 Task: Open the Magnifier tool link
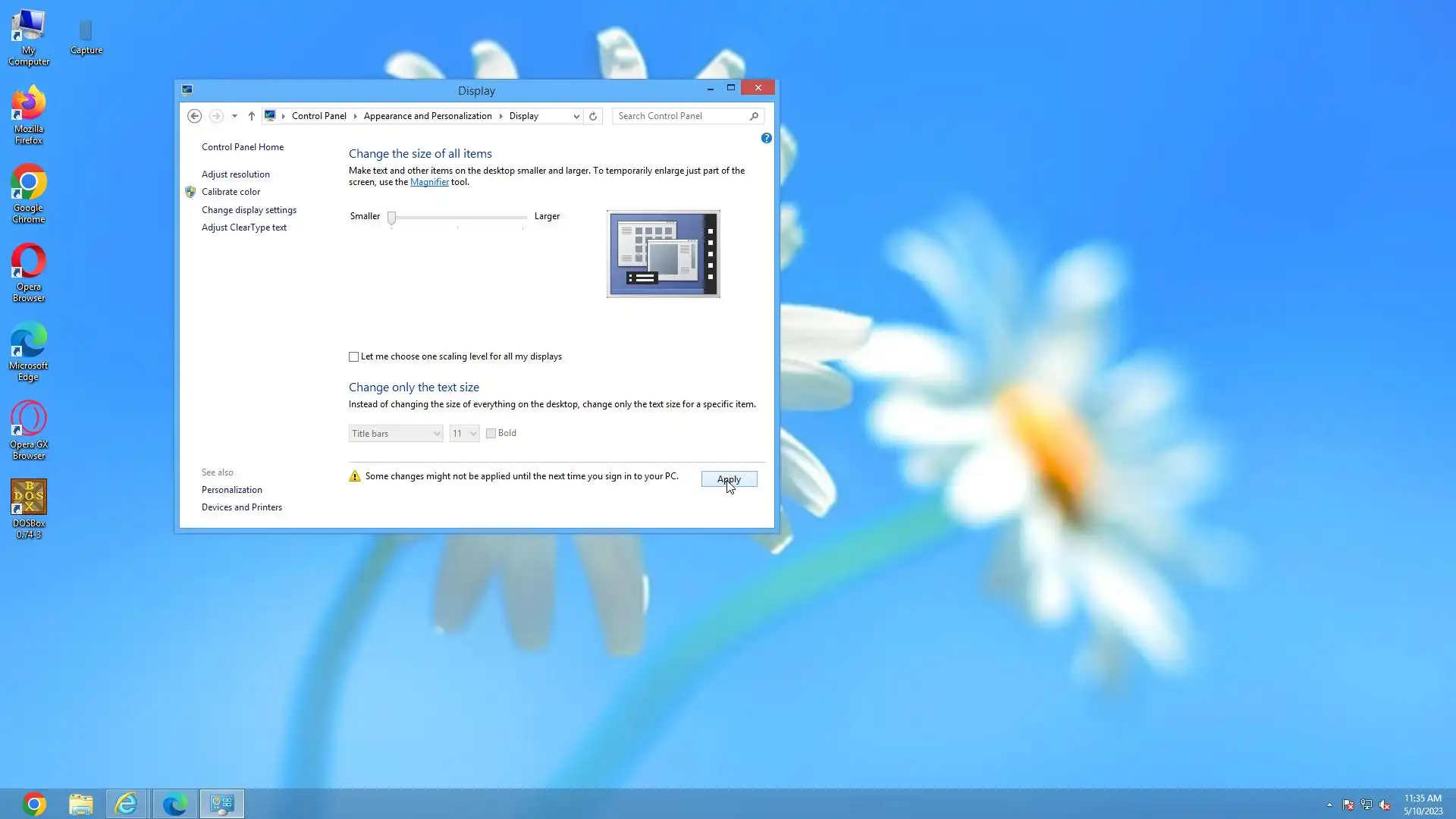pyautogui.click(x=429, y=182)
